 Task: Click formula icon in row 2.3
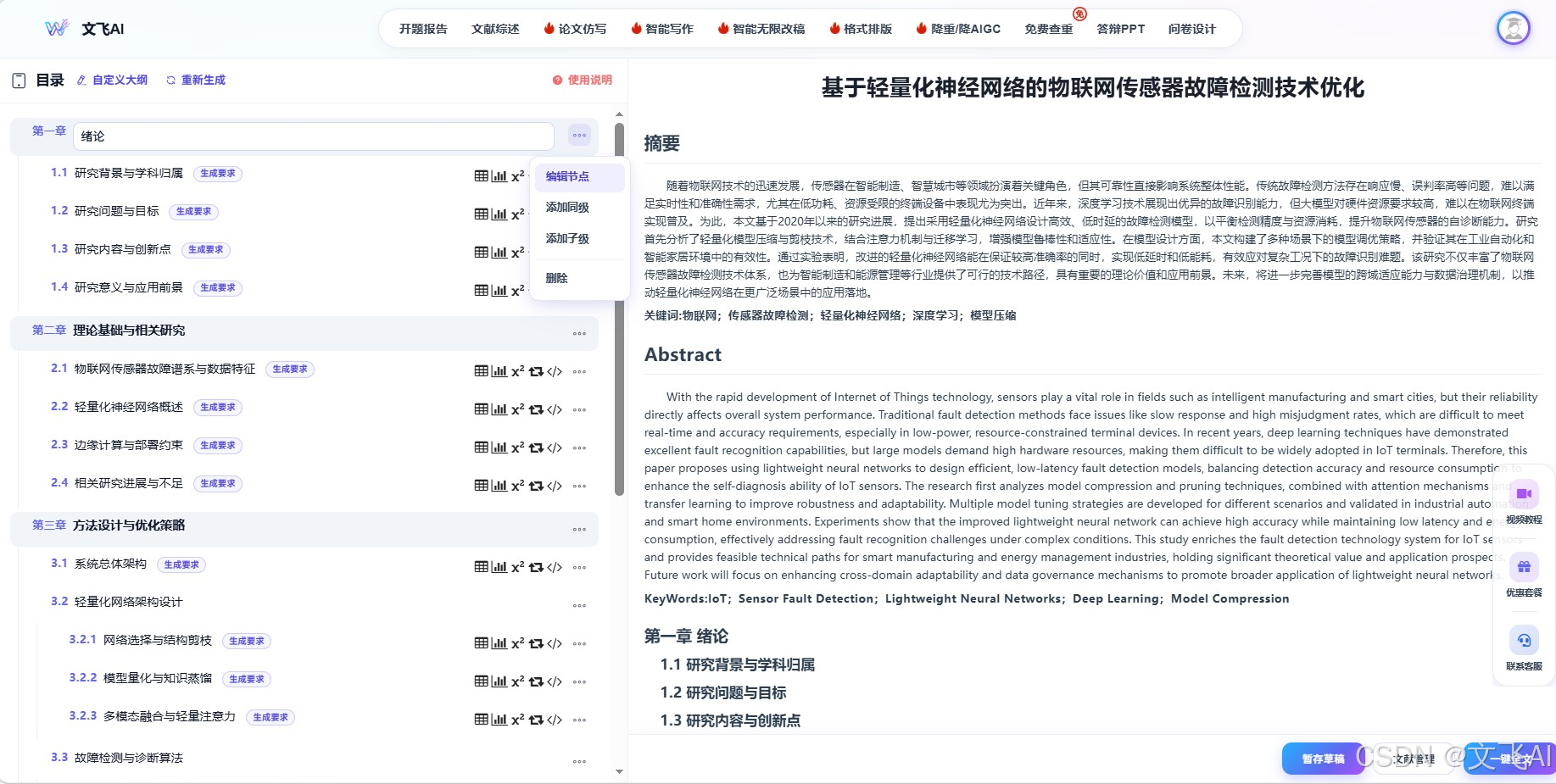click(517, 448)
